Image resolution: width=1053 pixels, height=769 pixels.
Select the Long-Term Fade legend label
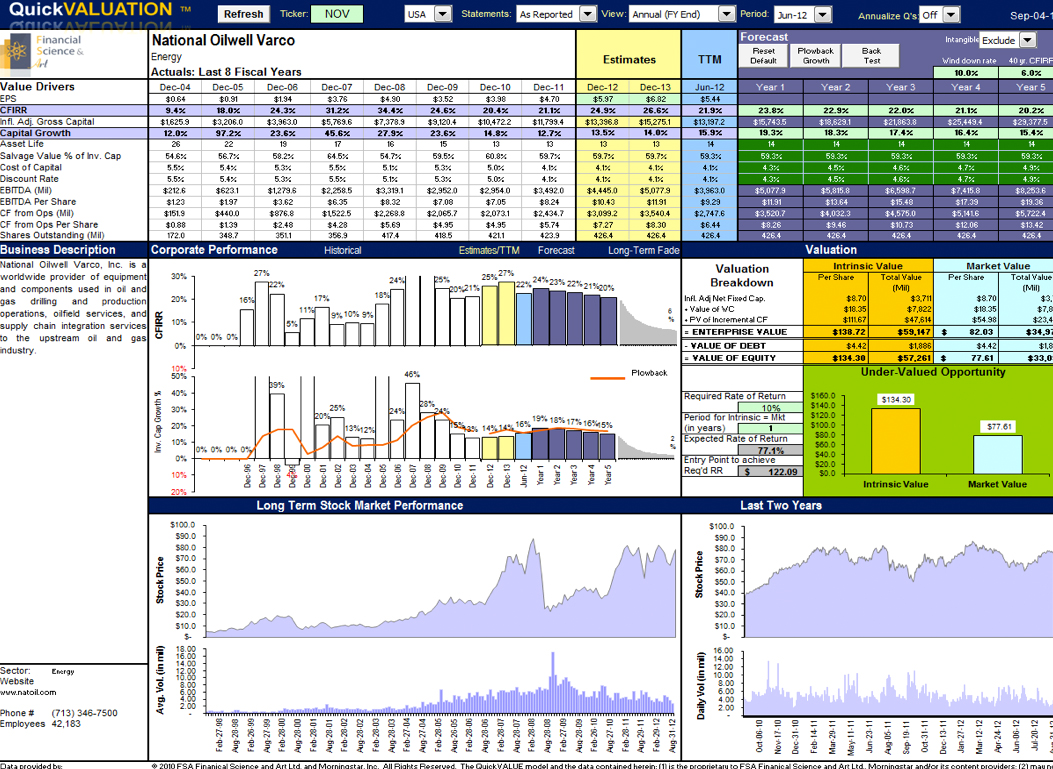click(x=643, y=251)
